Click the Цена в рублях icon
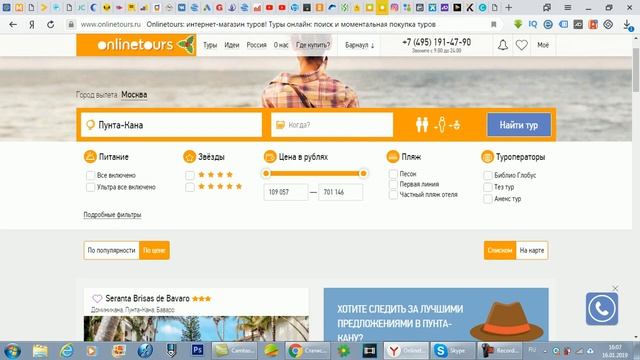 coord(270,157)
